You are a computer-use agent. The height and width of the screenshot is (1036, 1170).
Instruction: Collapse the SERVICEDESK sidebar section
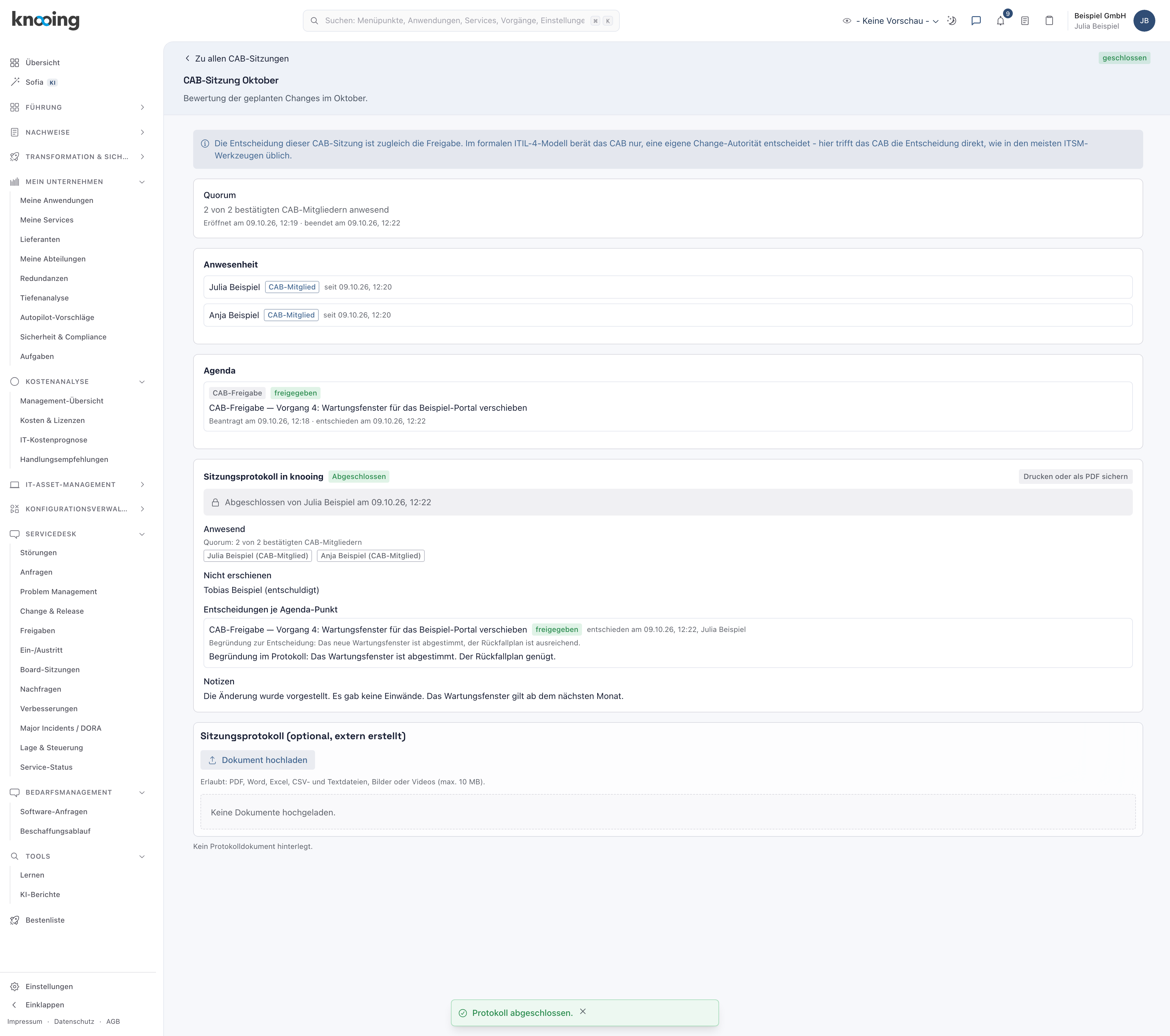[78, 534]
